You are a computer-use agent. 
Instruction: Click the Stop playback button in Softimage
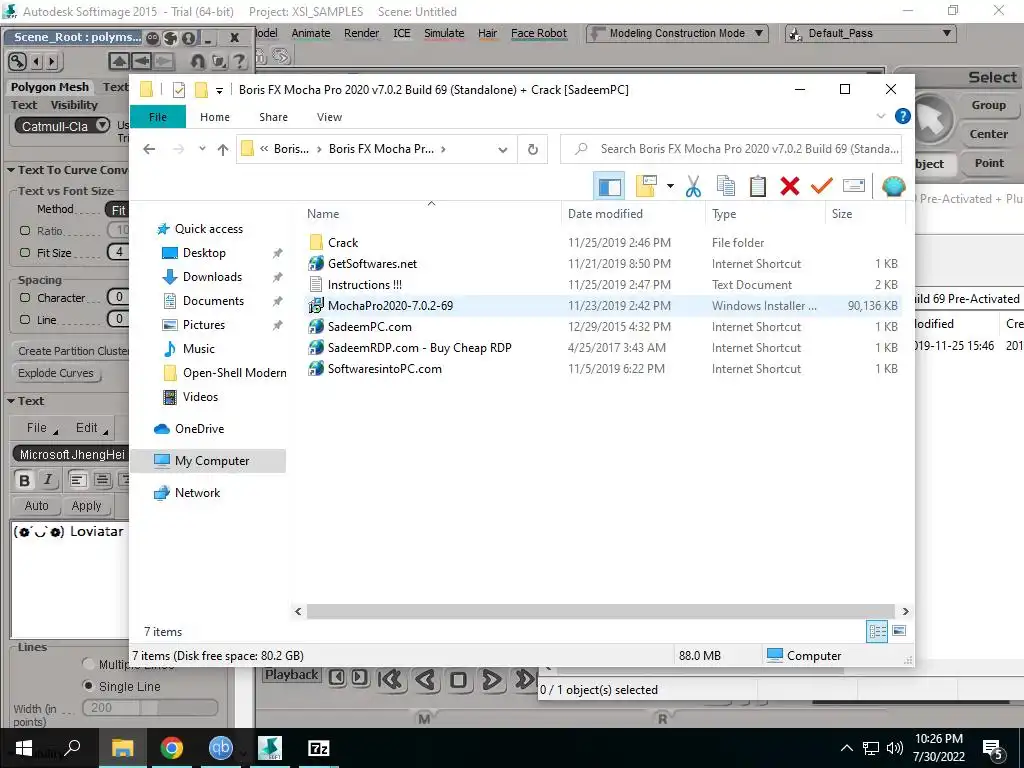click(x=458, y=680)
